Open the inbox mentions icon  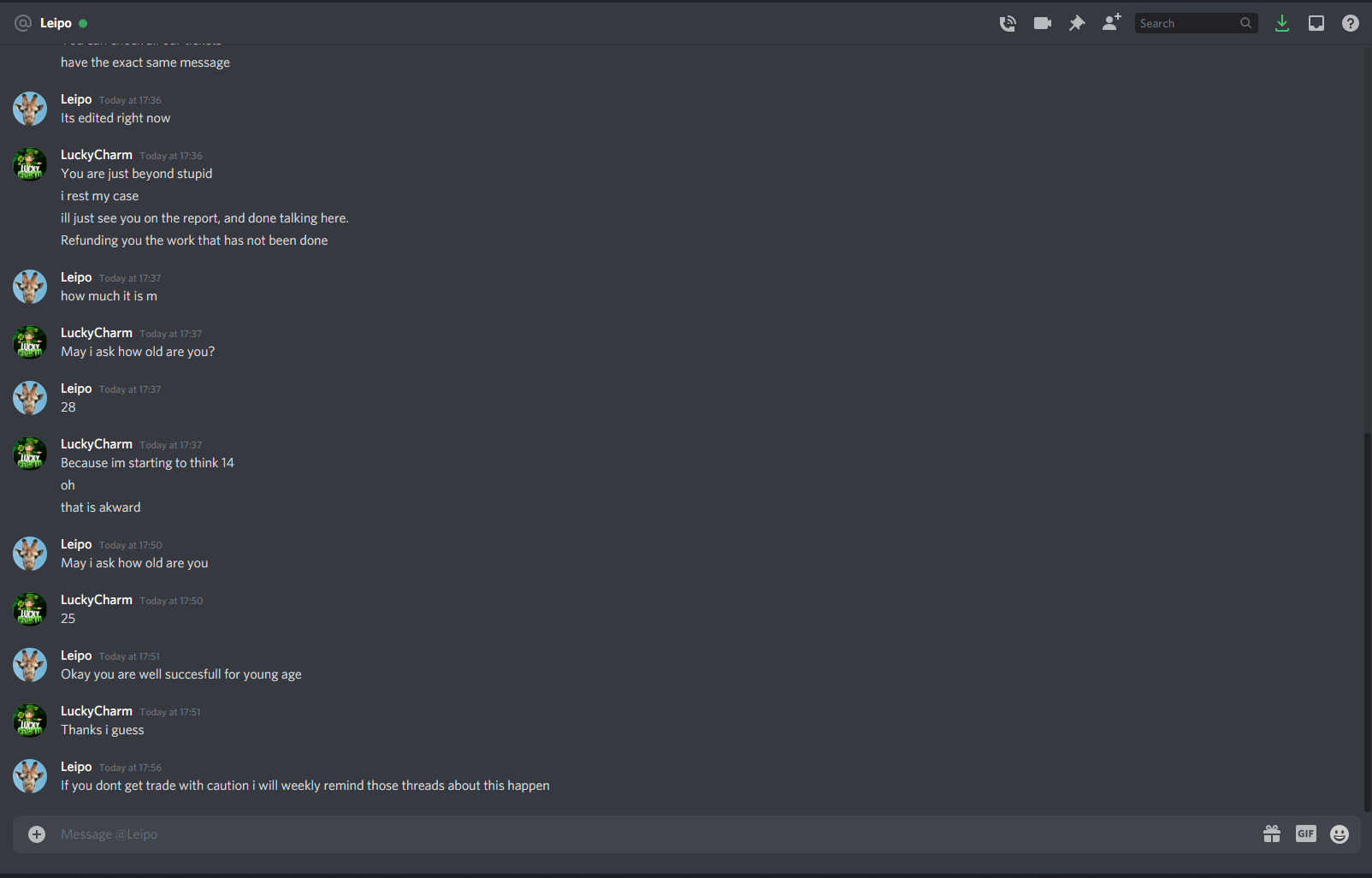click(x=1316, y=23)
